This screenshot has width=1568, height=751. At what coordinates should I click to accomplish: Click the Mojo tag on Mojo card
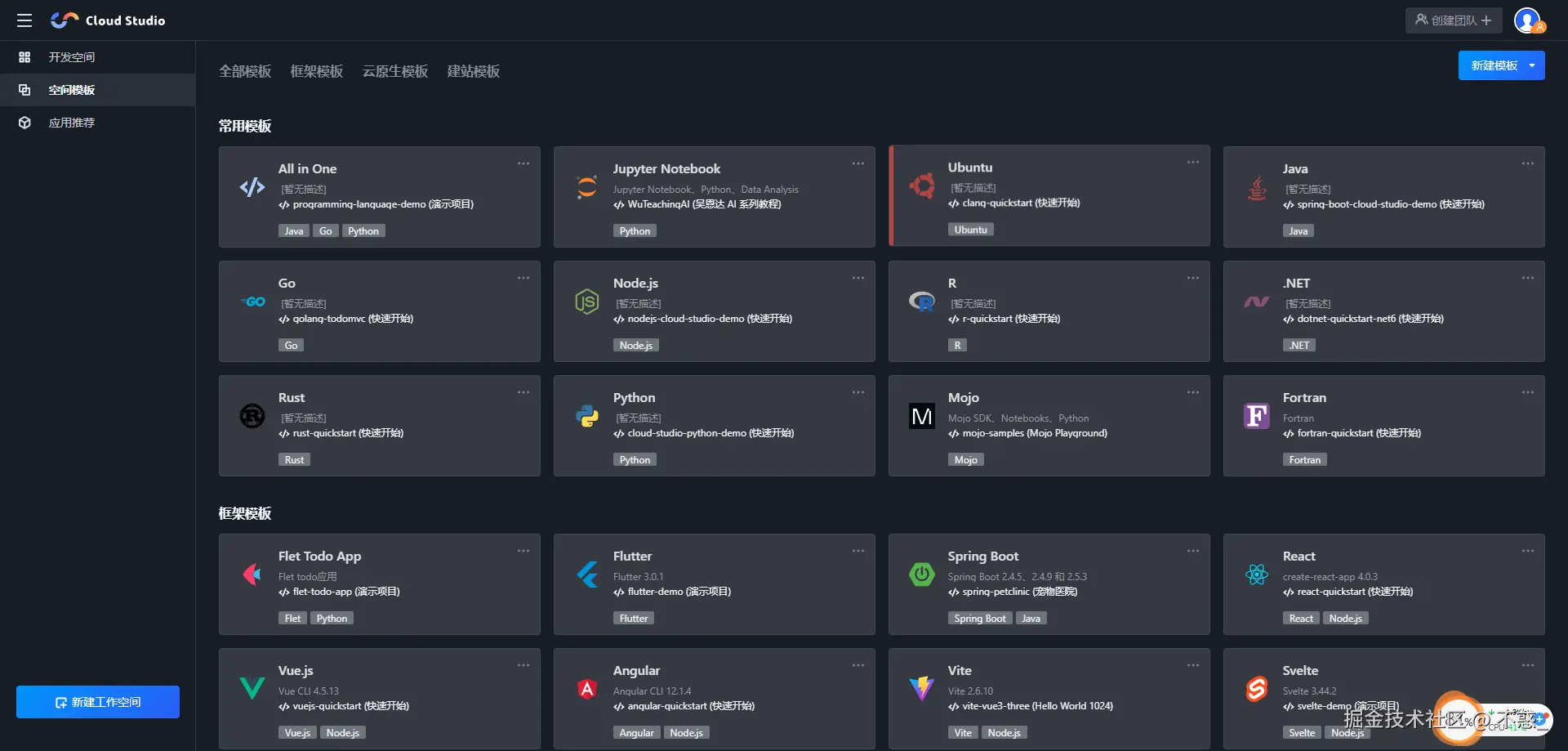pos(966,460)
